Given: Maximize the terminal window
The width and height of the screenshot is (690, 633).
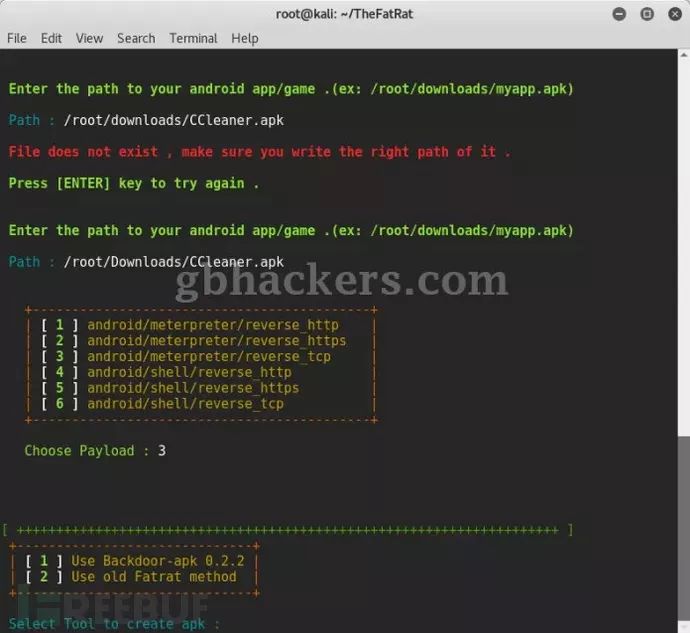Looking at the screenshot, I should point(647,14).
